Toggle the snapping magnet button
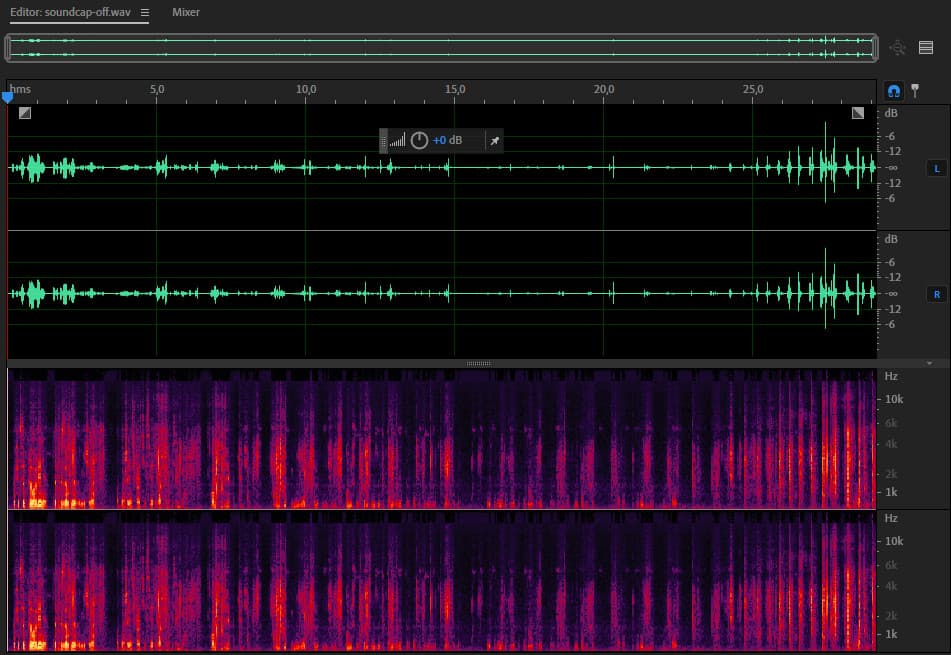This screenshot has height=655, width=951. (894, 91)
